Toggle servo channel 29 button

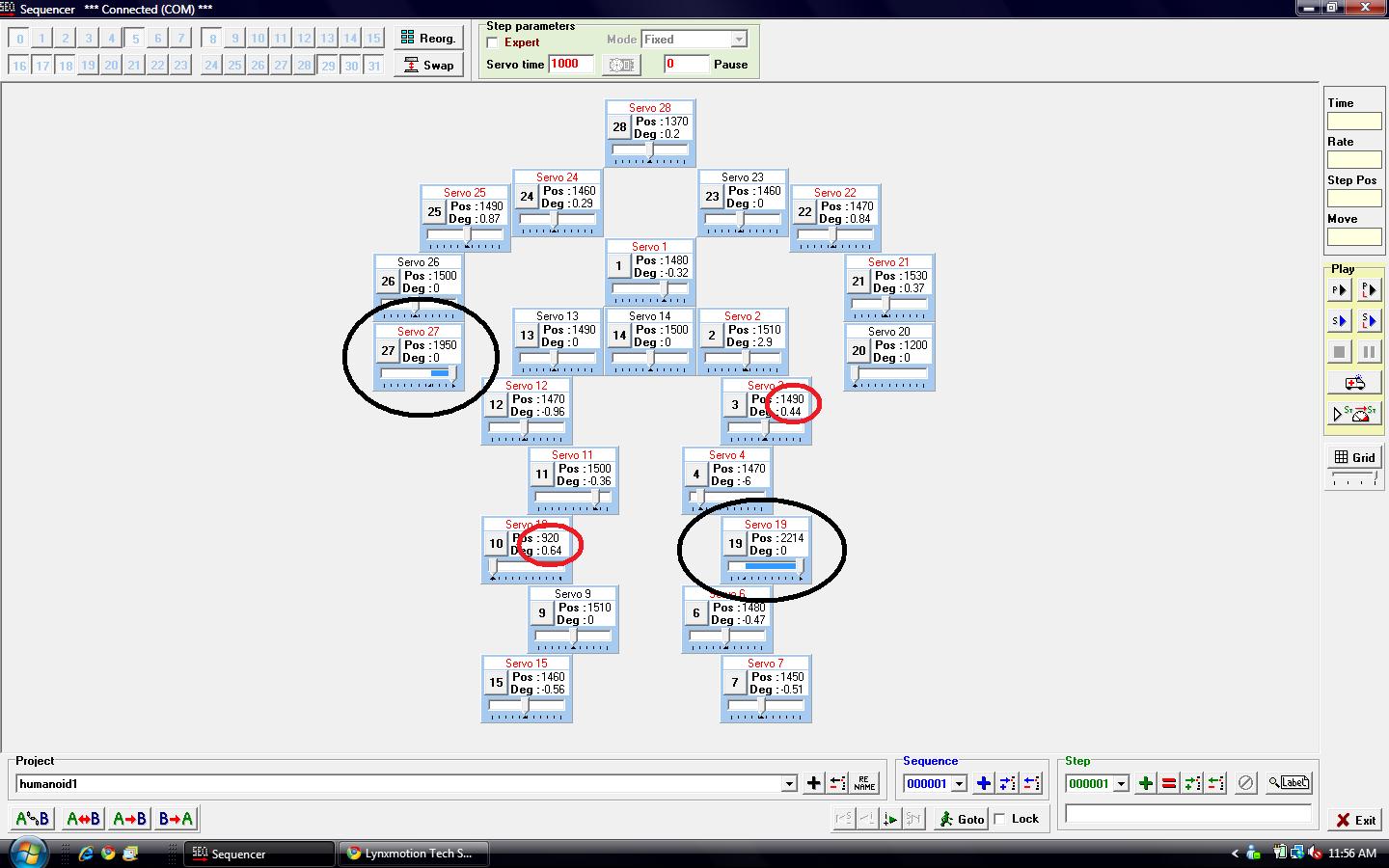(x=328, y=66)
